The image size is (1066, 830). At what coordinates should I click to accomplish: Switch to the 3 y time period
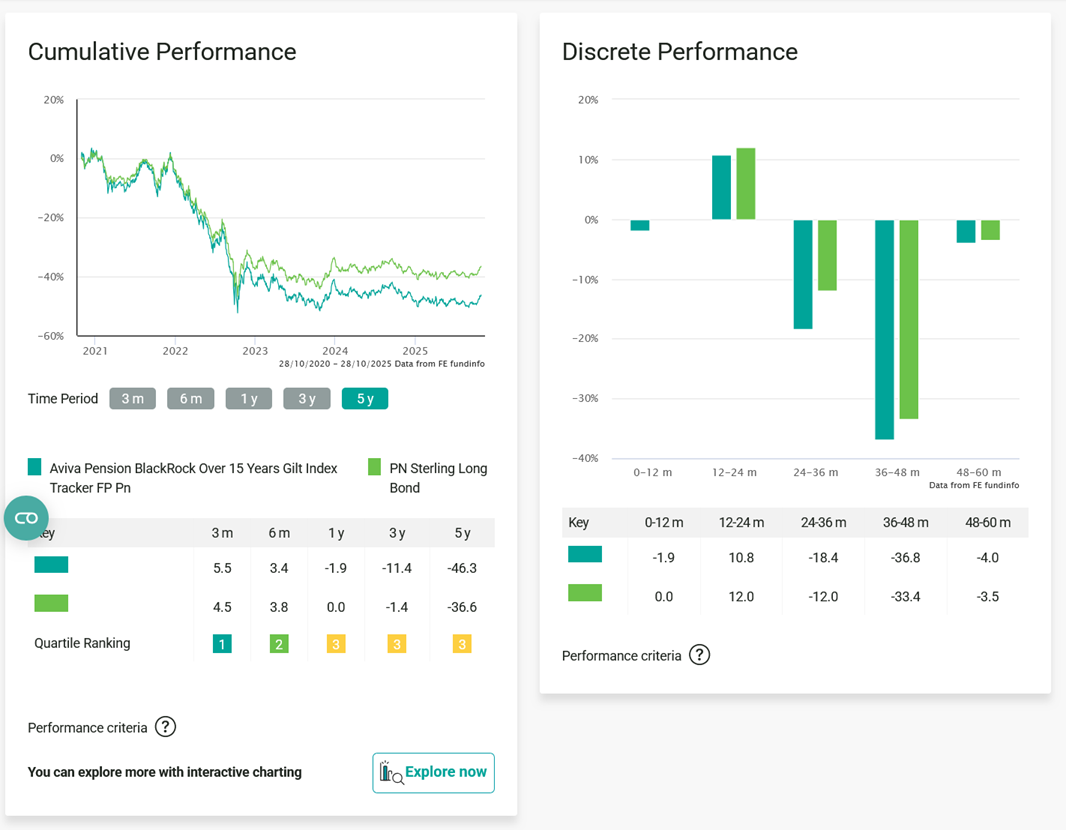(x=307, y=398)
